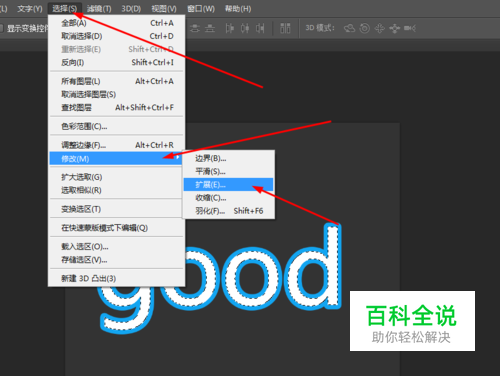Screen dimensions: 500x376
Task: Close the open 选择(S) menu
Action: tap(65, 9)
